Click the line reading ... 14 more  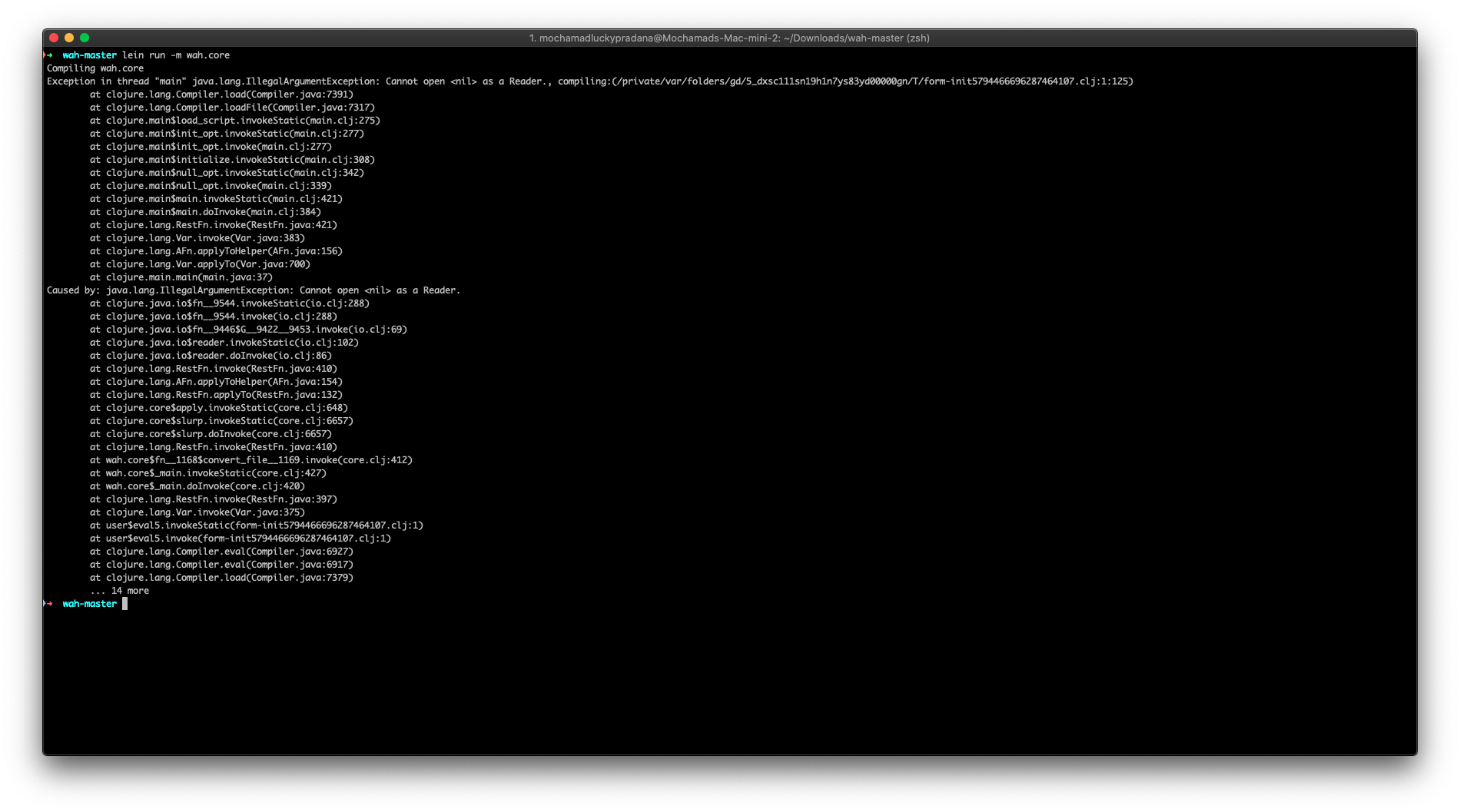tap(121, 591)
